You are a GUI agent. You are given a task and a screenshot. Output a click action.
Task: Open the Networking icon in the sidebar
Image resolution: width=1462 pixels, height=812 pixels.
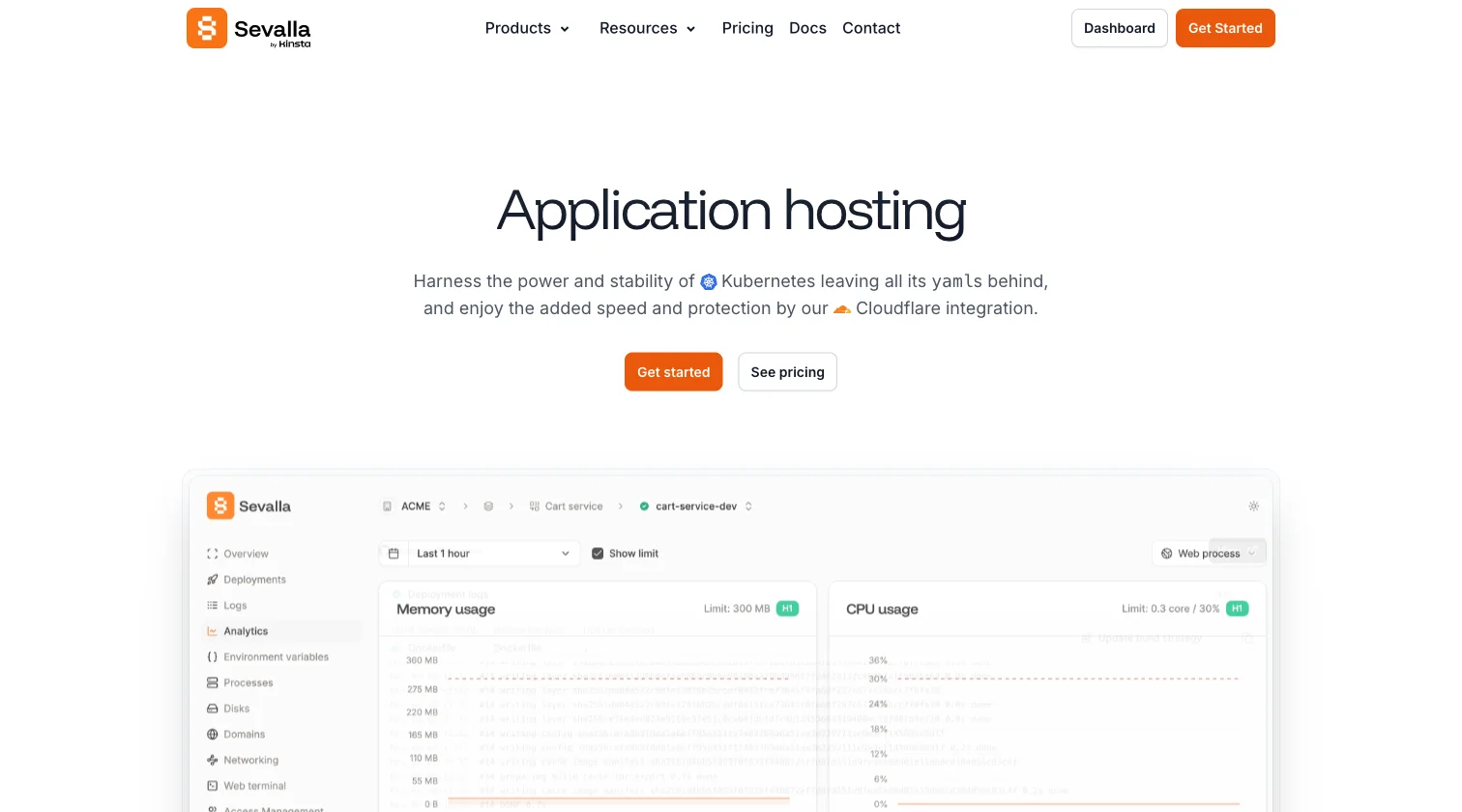point(213,760)
